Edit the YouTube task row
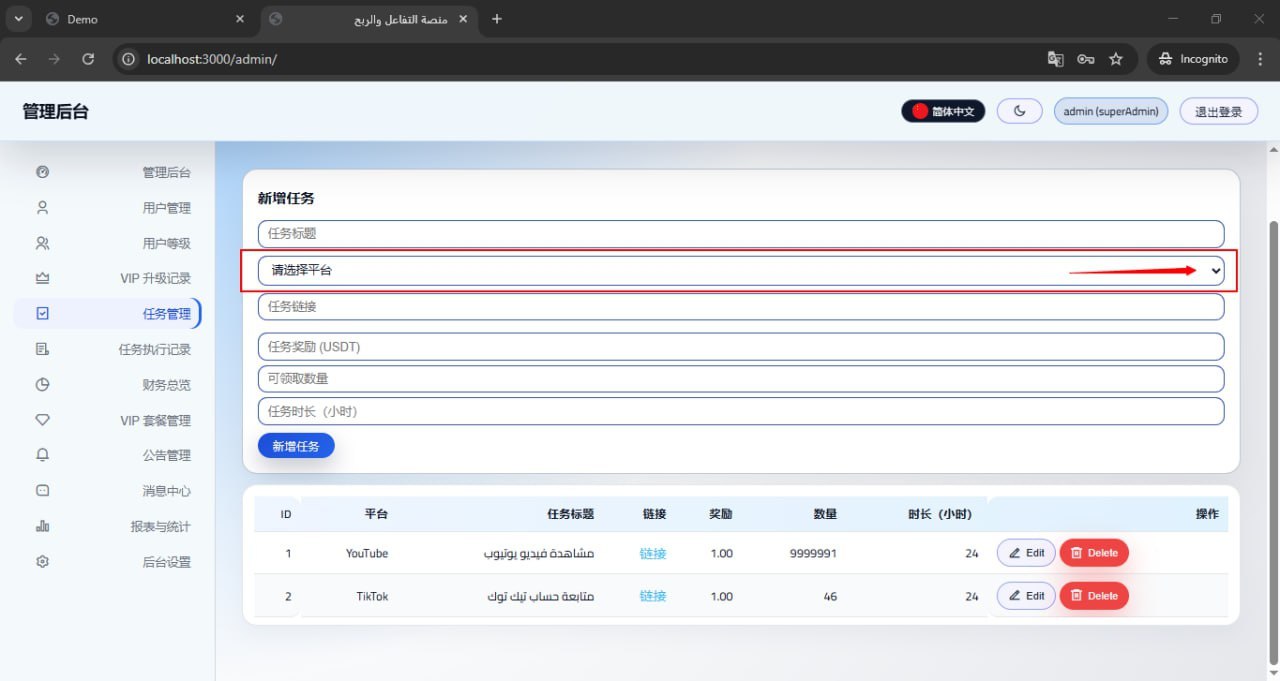 point(1026,553)
